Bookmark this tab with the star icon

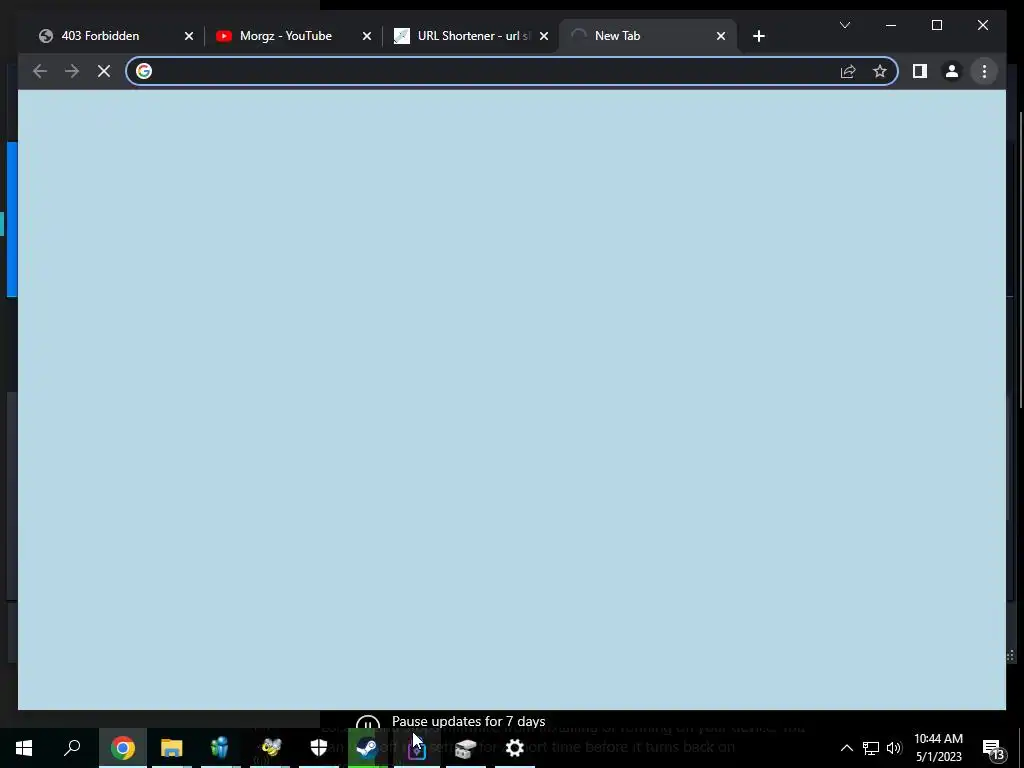click(x=880, y=71)
